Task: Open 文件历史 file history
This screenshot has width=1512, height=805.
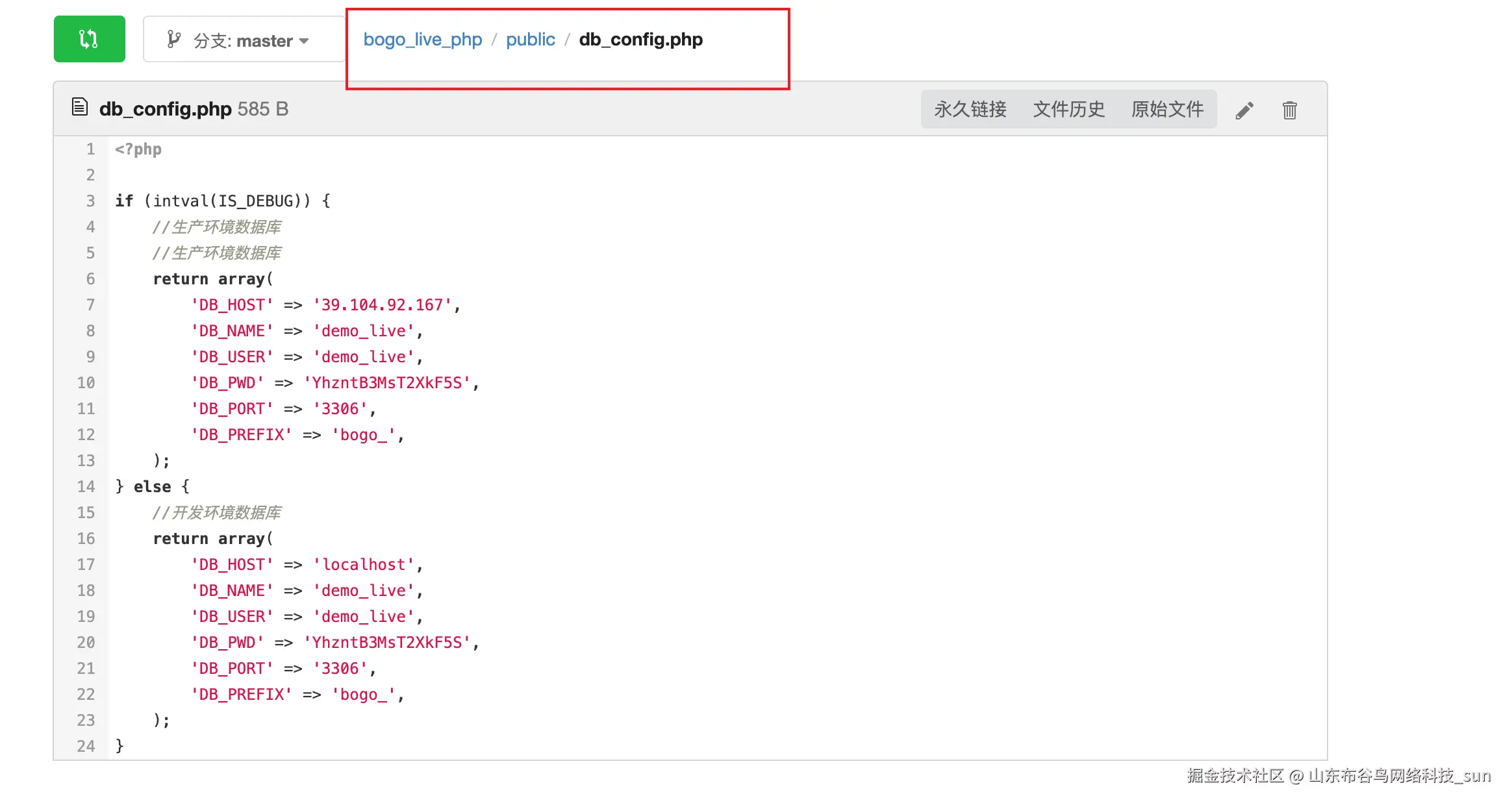Action: (1068, 109)
